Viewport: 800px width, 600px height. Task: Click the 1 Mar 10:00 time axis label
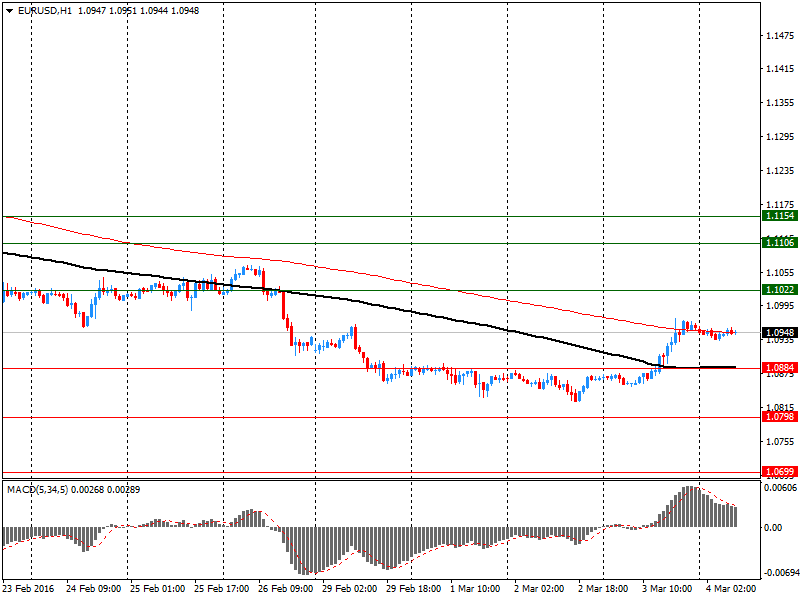475,589
